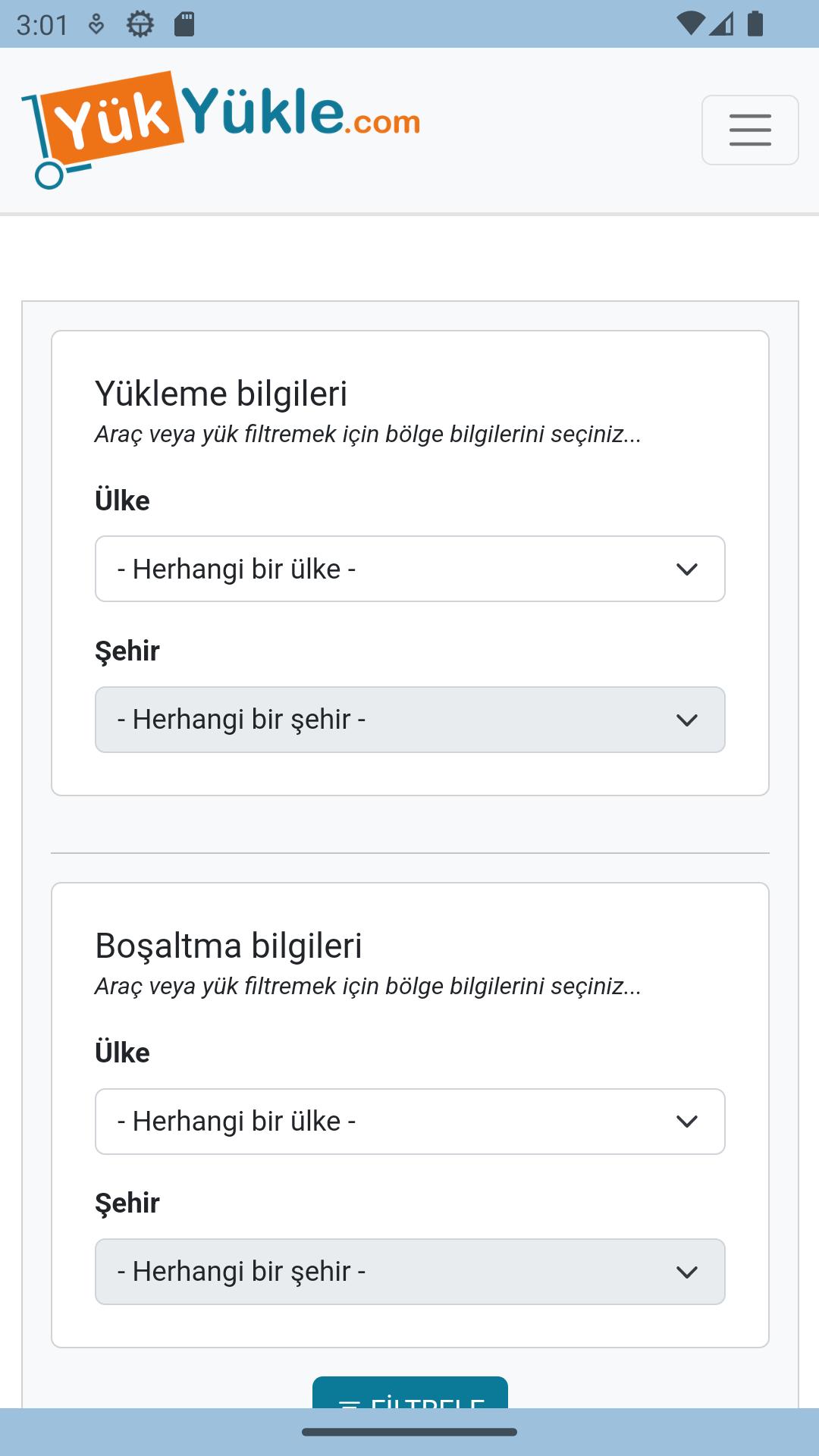Screen dimensions: 819x1456
Task: Click the Ülke label in Boşaltma section
Action: pyautogui.click(x=122, y=1053)
